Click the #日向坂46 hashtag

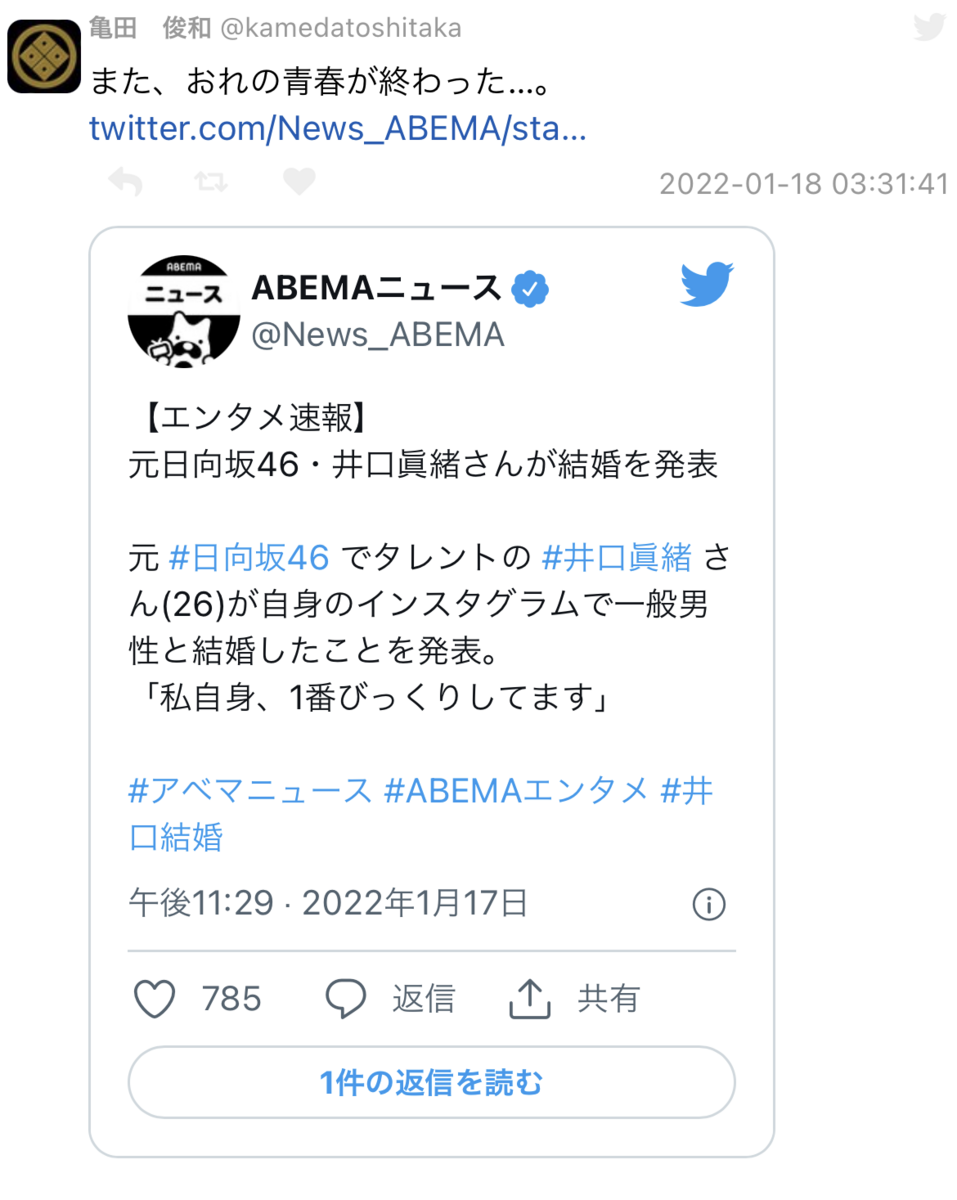[x=250, y=557]
